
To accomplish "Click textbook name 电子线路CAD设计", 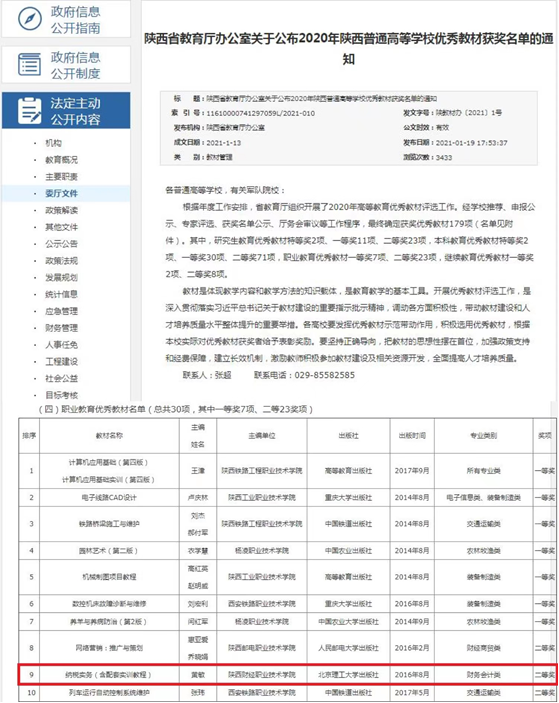I will [x=109, y=497].
